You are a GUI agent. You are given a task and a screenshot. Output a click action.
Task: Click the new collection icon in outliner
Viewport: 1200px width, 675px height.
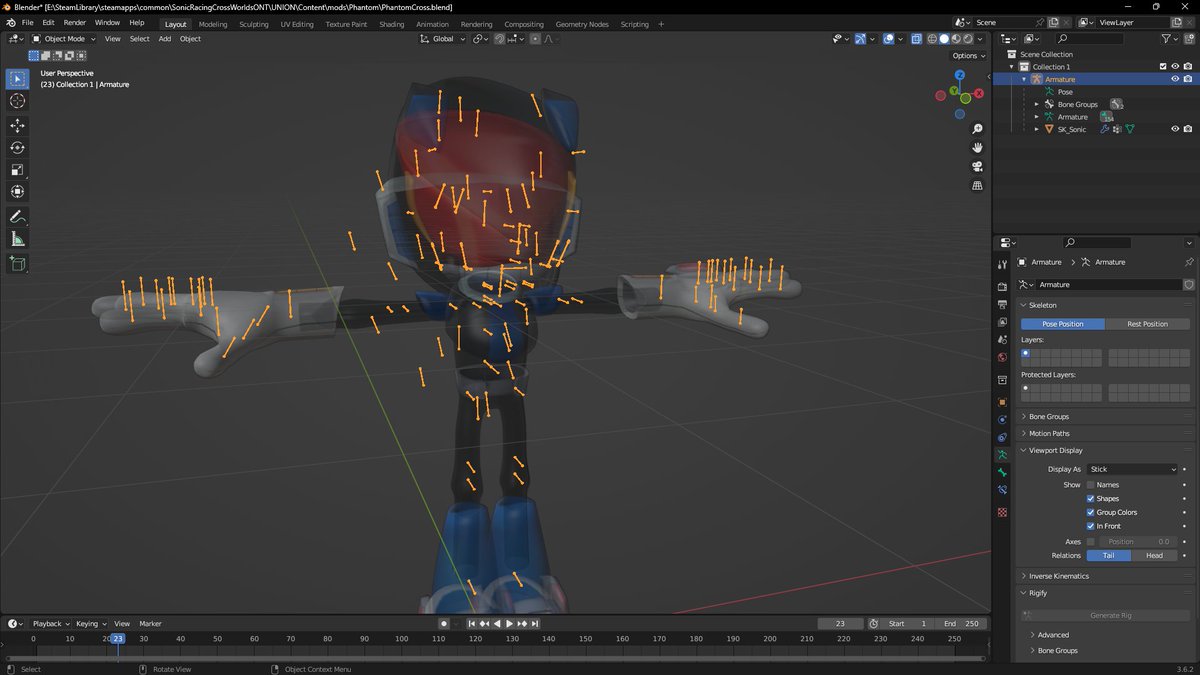click(x=1188, y=38)
